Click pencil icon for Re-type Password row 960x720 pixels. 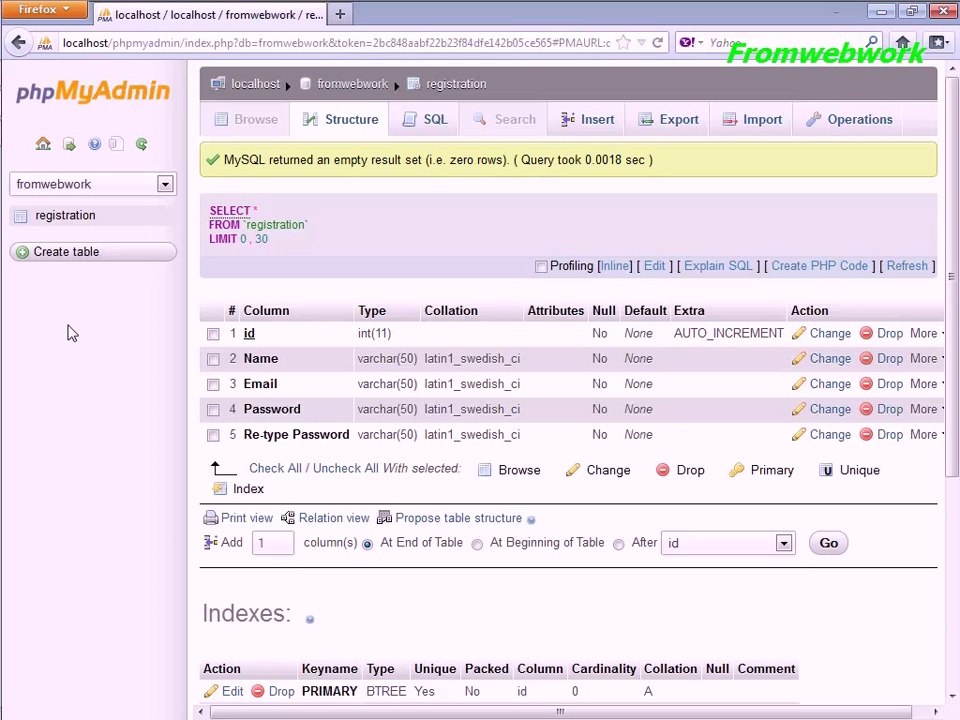[x=798, y=435]
